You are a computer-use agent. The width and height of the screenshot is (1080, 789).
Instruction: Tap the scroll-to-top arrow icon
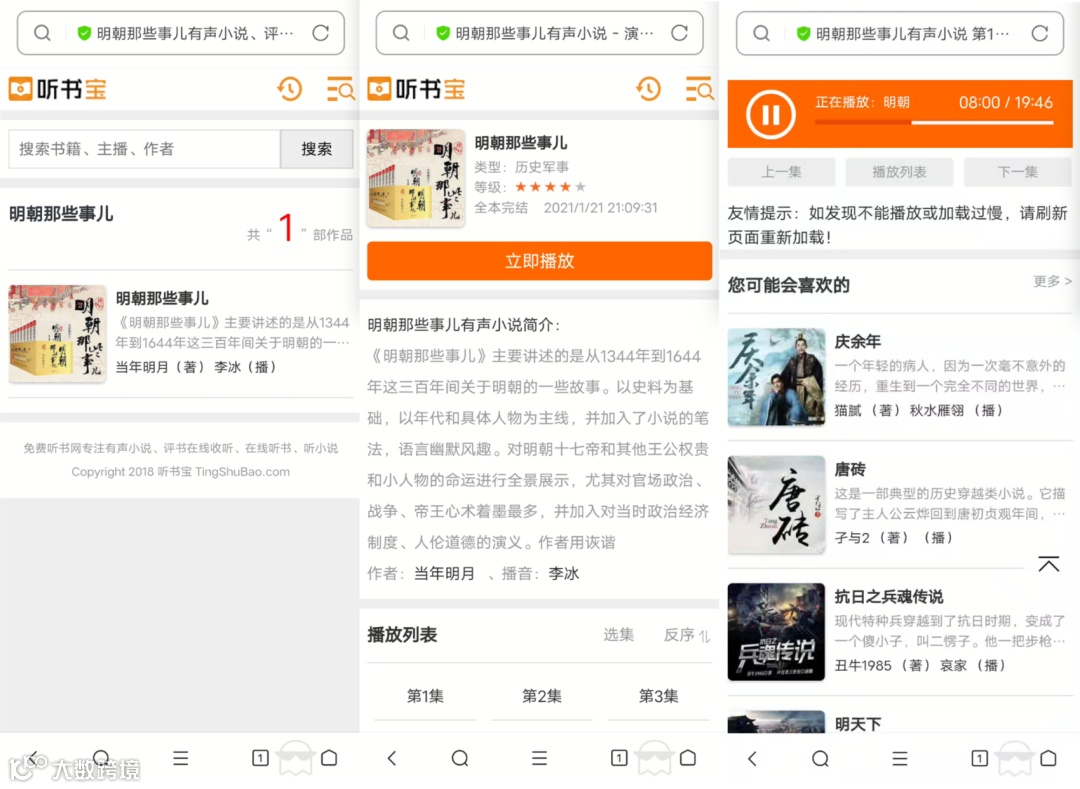click(1048, 564)
